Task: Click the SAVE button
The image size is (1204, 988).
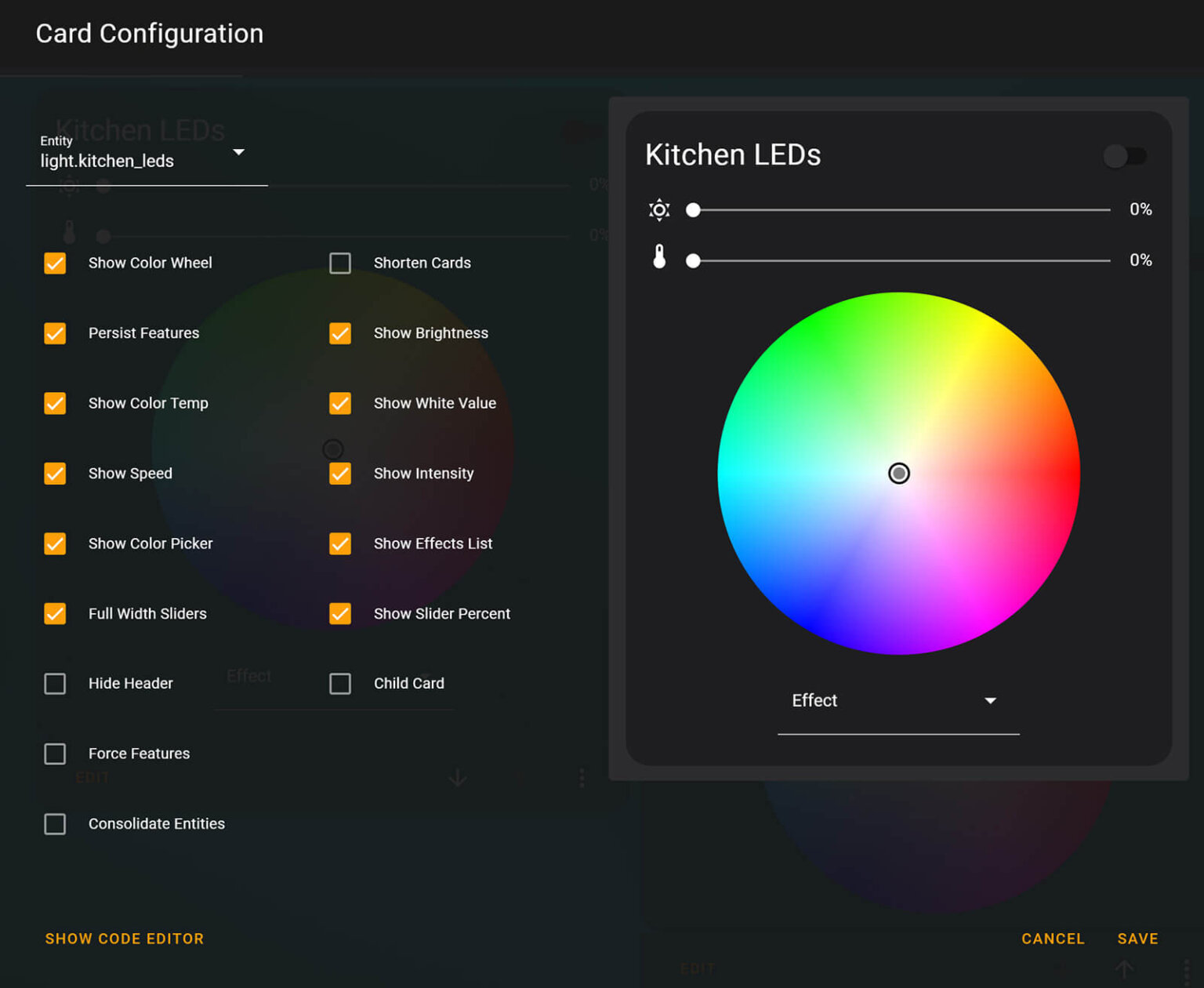Action: tap(1137, 938)
